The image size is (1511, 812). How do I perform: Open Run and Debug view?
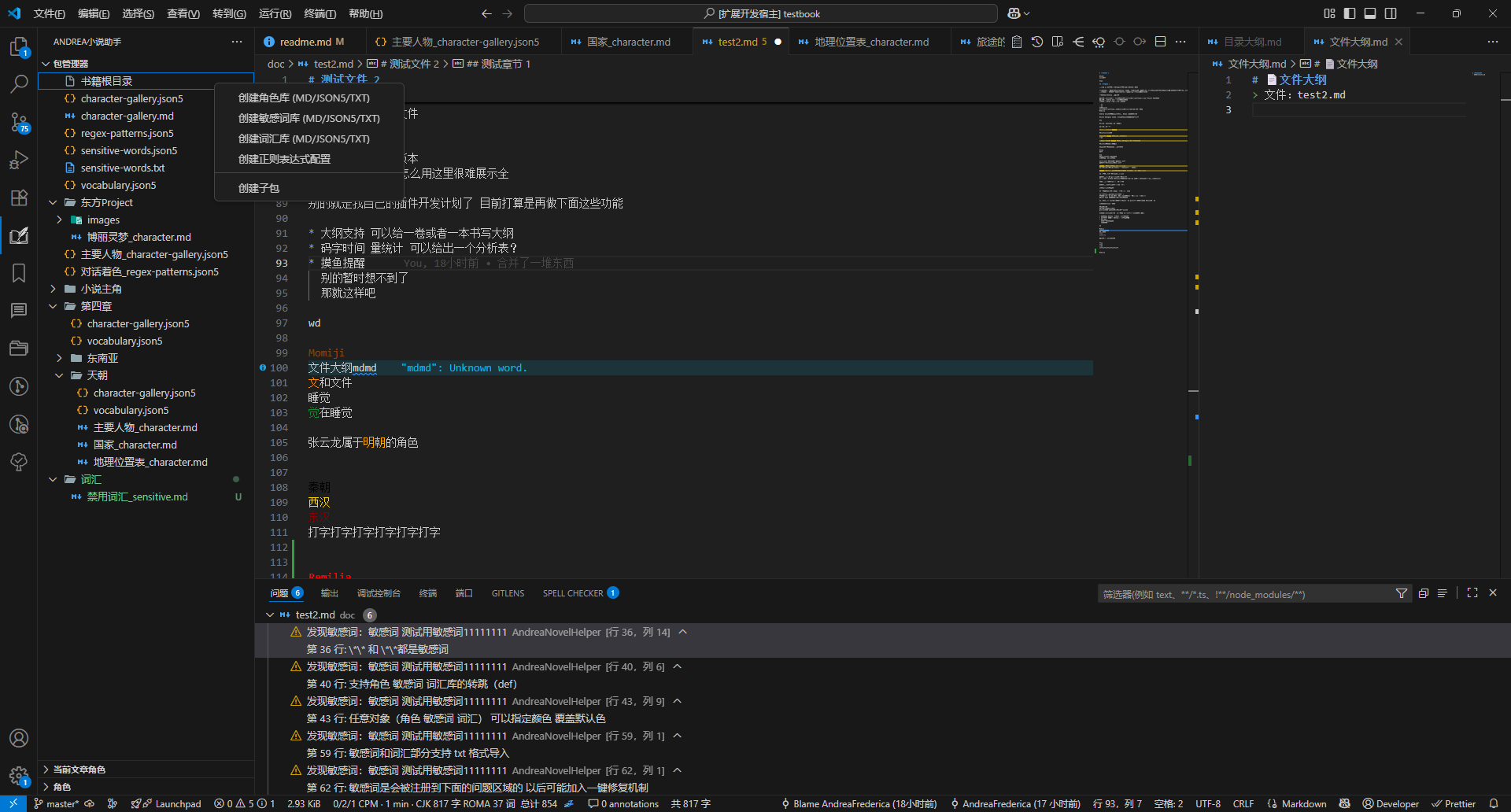(x=19, y=160)
